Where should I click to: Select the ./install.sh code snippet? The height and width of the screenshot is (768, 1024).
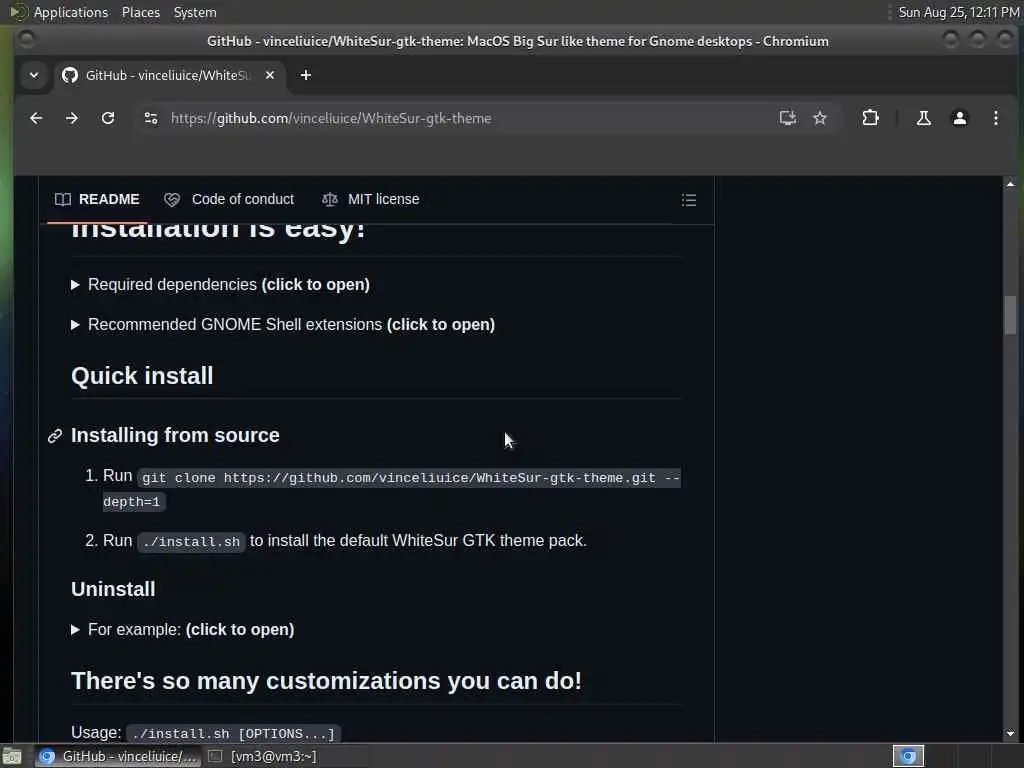pos(191,542)
